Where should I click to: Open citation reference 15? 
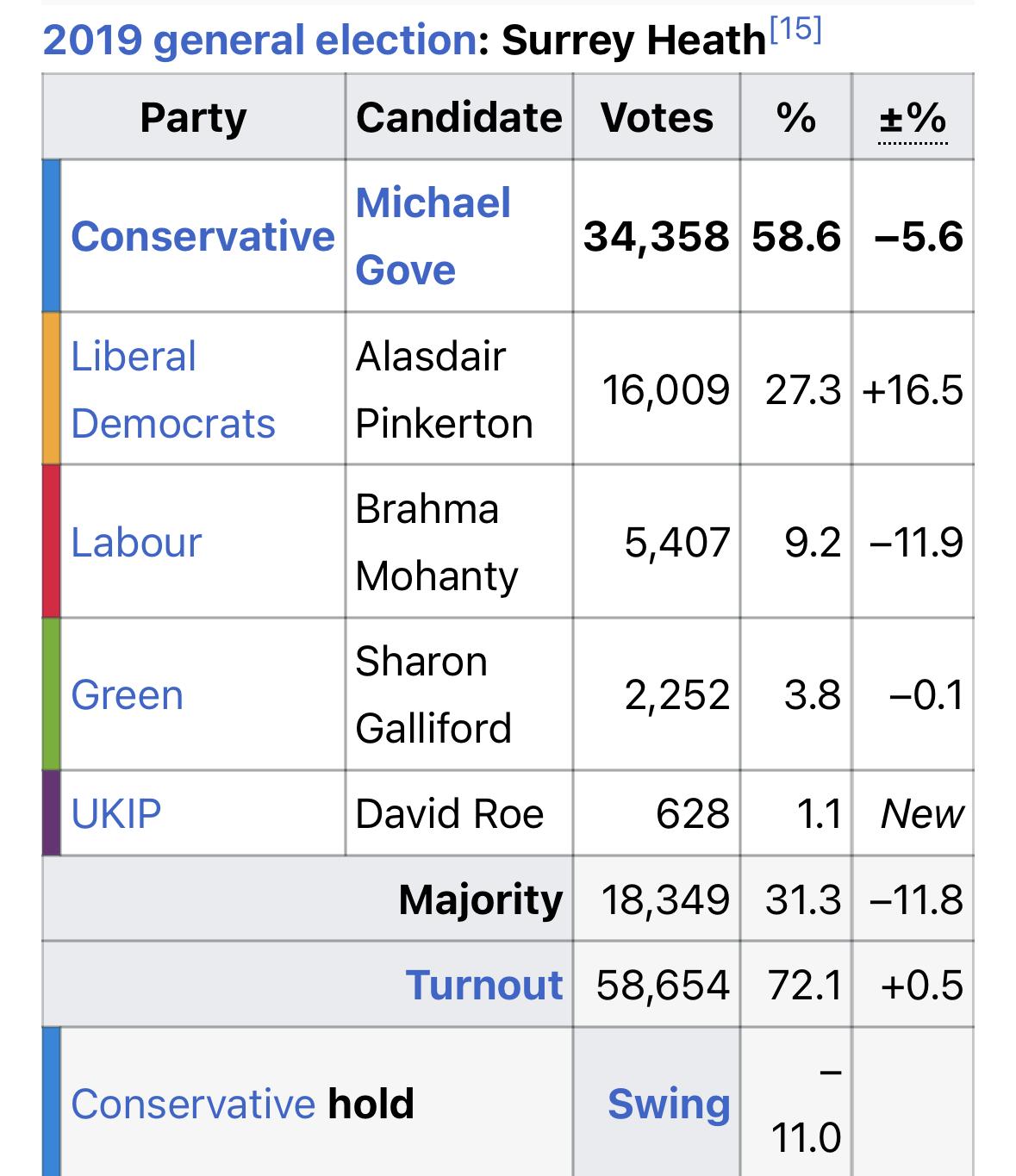795,30
